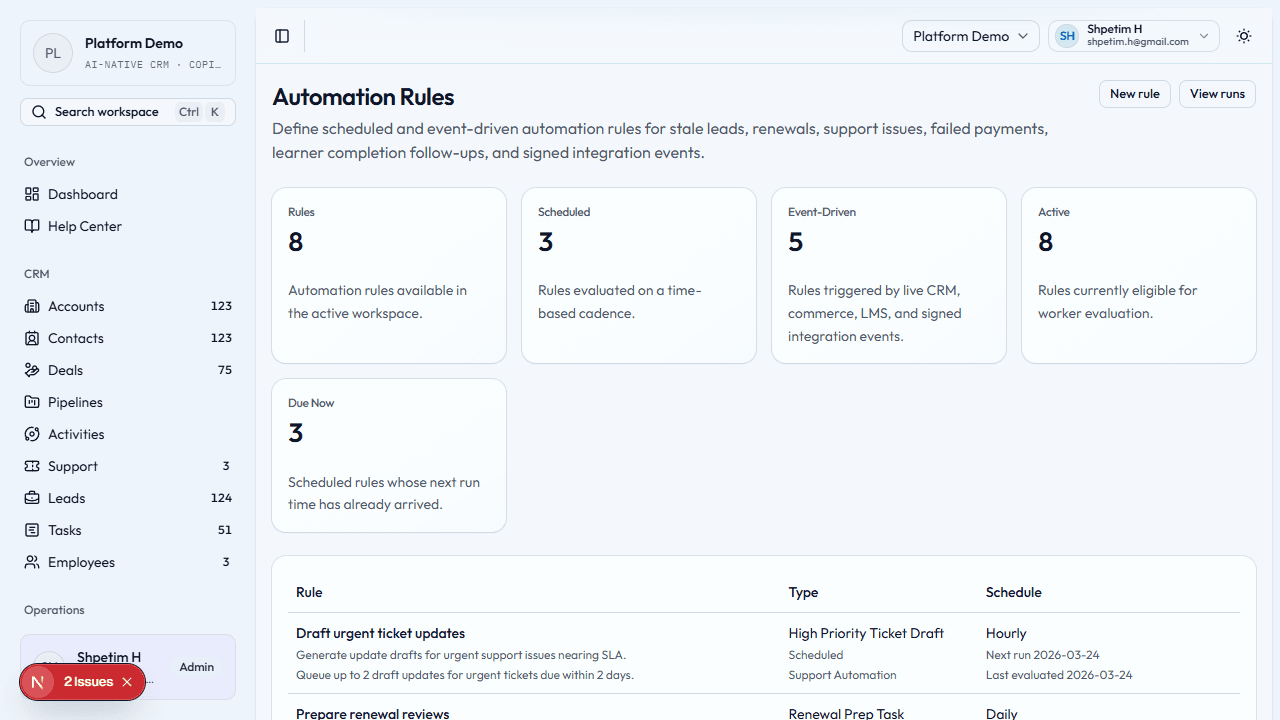This screenshot has width=1280, height=720.
Task: Open the Support section
Action: pos(70,466)
